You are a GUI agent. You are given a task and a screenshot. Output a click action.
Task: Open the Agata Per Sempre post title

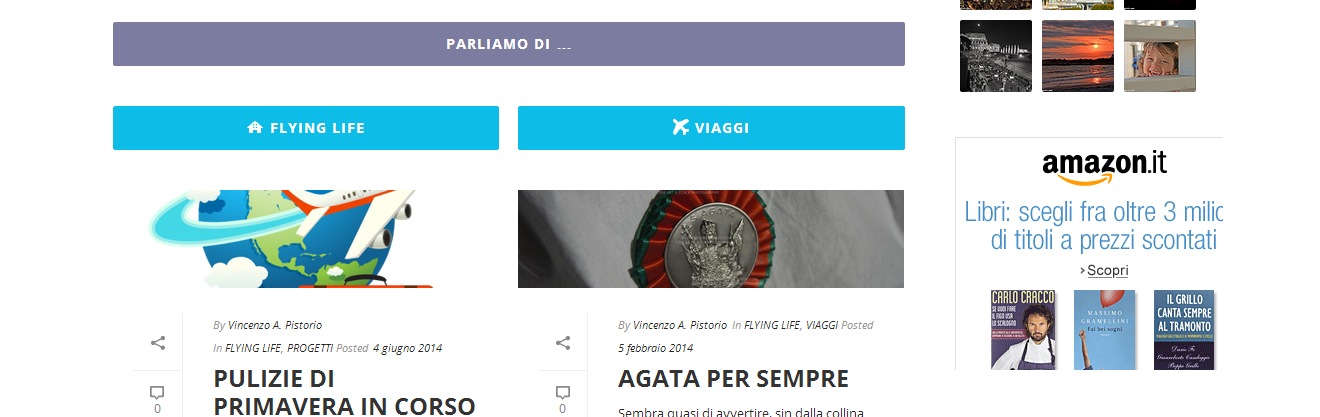pos(733,379)
